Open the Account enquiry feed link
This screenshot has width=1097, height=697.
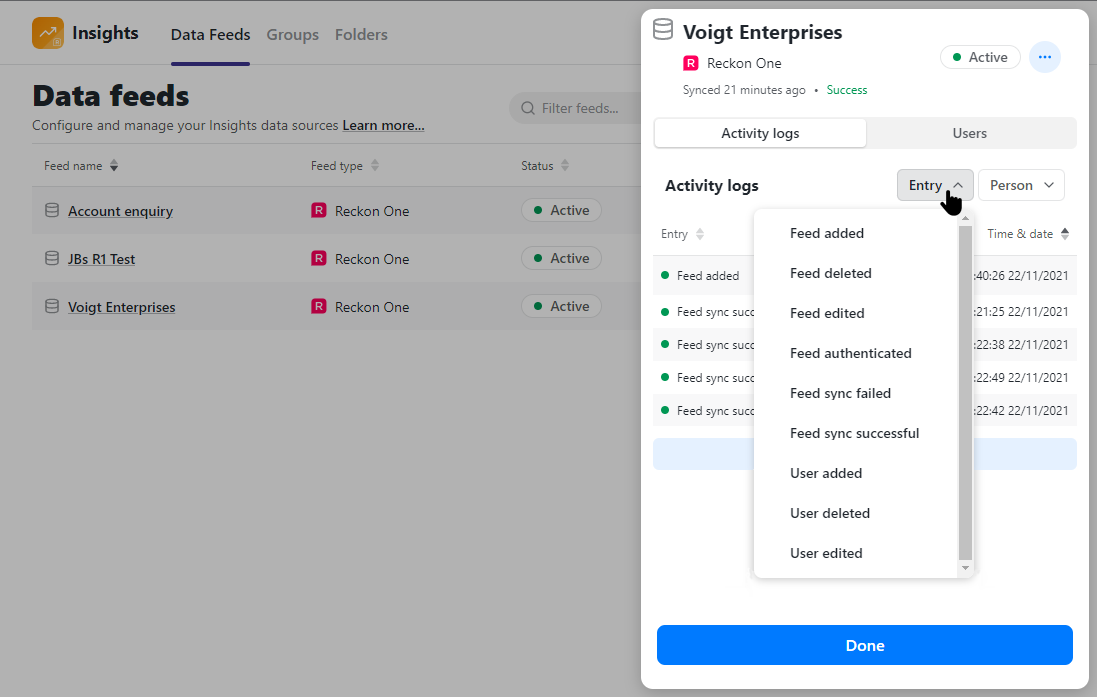coord(120,211)
